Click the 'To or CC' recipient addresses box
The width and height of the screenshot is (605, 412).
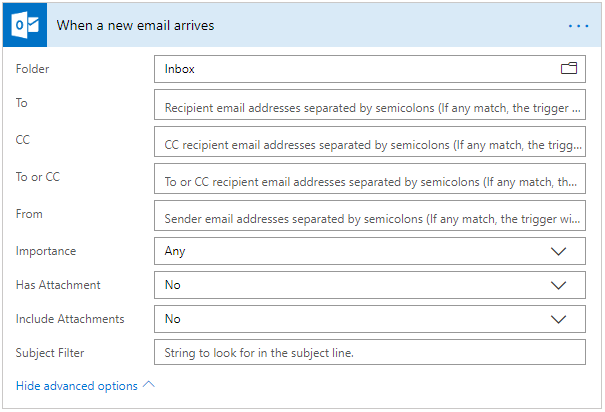[x=370, y=181]
